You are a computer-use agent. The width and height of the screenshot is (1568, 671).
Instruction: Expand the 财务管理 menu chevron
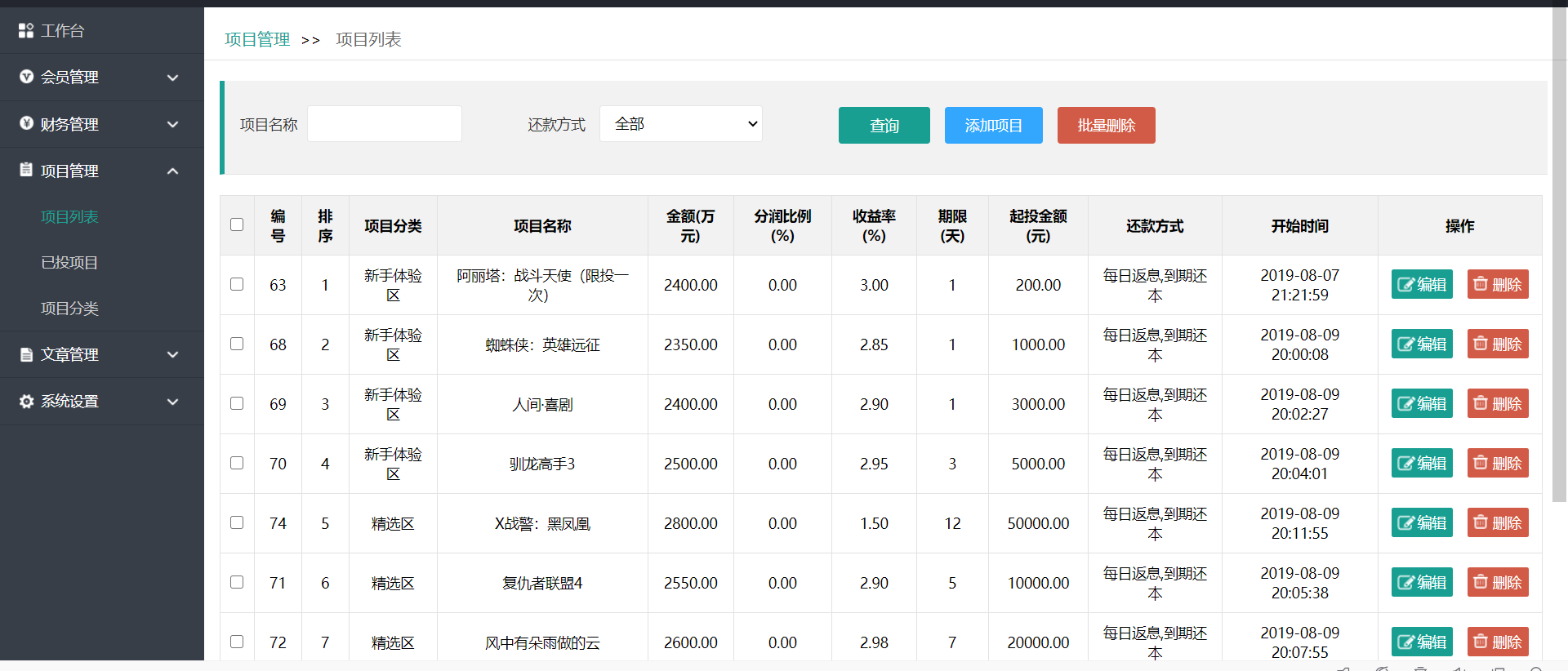(x=172, y=124)
